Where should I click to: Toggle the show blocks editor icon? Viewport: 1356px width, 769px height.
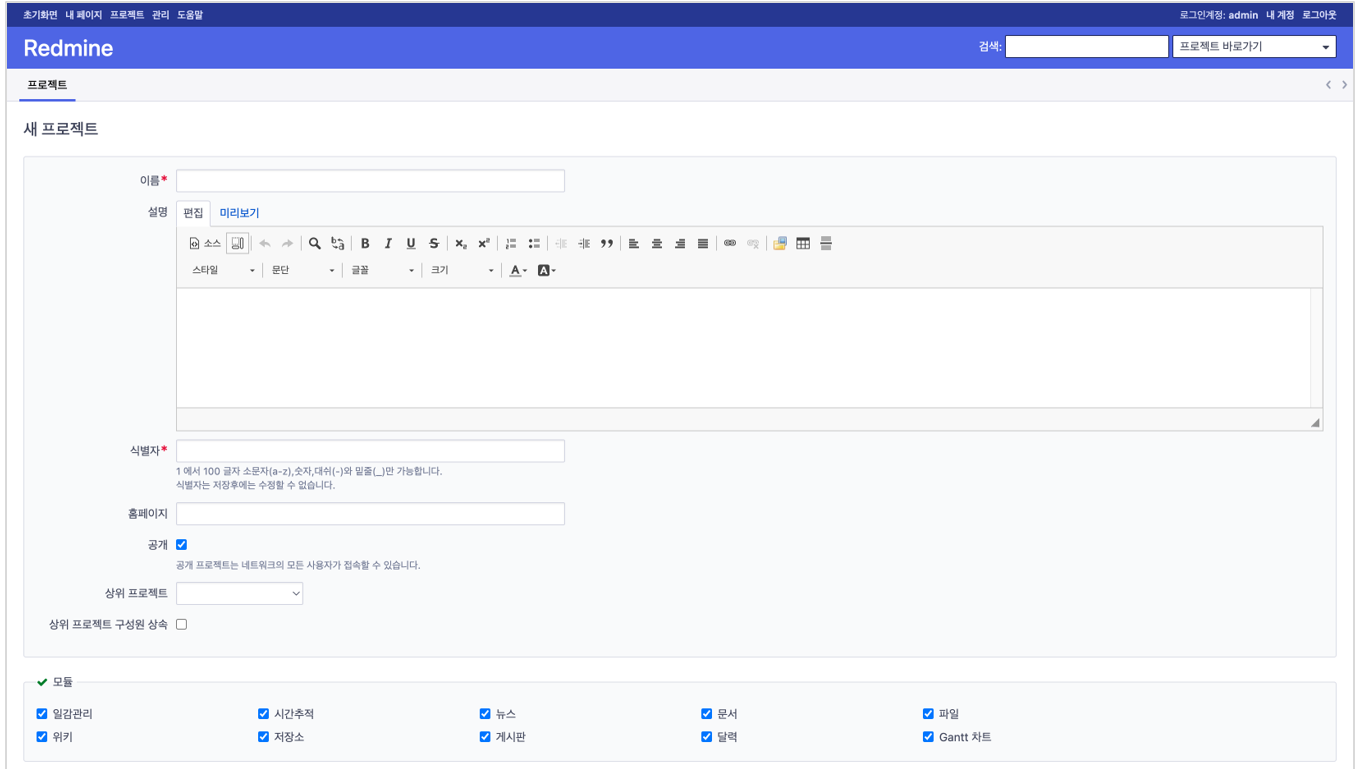(x=237, y=243)
